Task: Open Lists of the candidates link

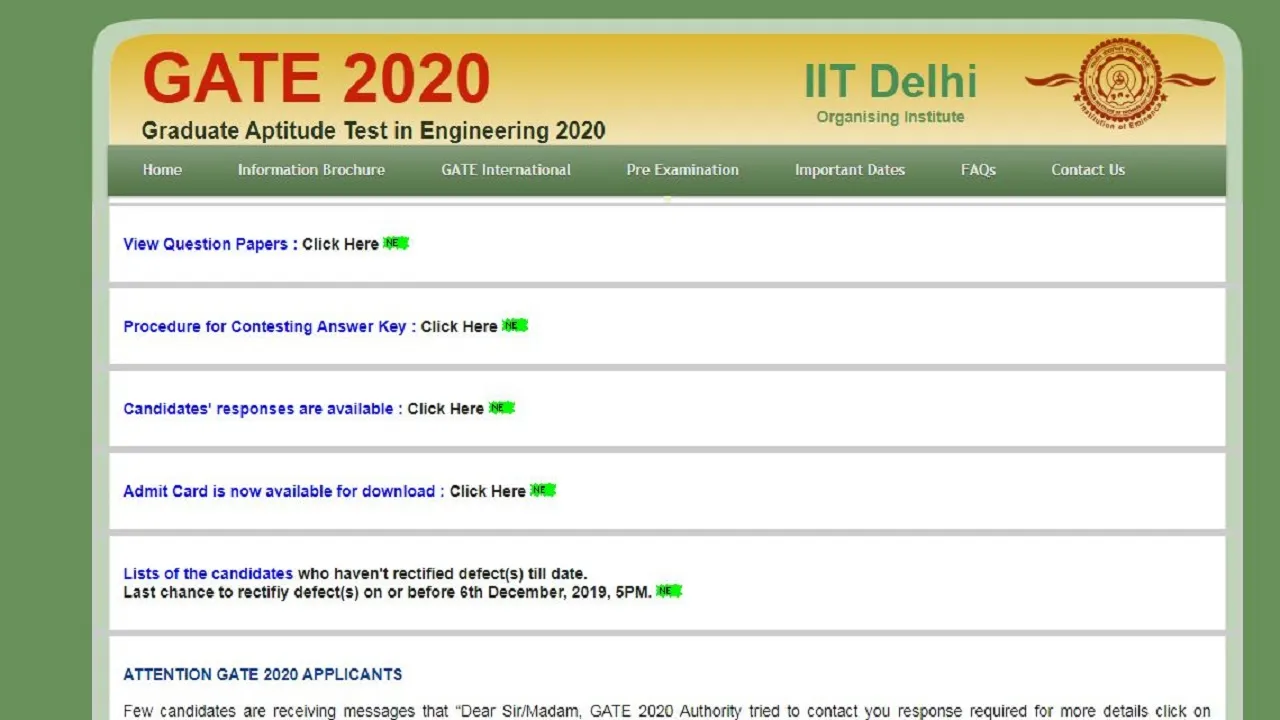Action: pos(208,574)
